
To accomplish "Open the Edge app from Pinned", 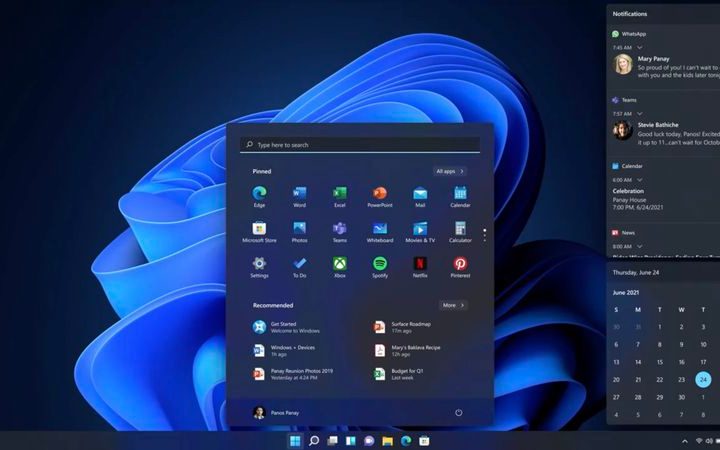I will [259, 197].
